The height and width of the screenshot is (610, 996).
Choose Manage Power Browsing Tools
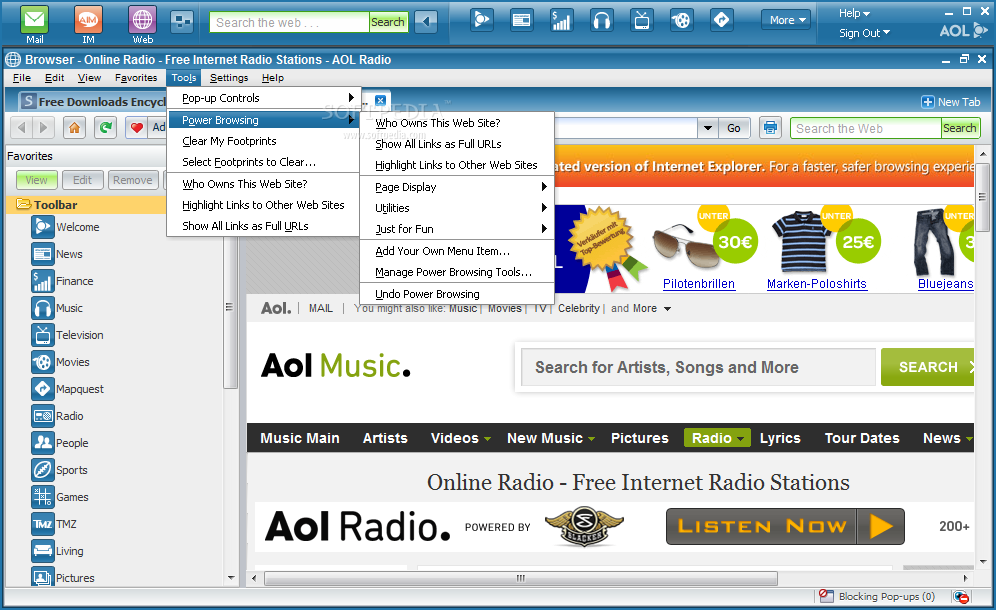pos(457,272)
